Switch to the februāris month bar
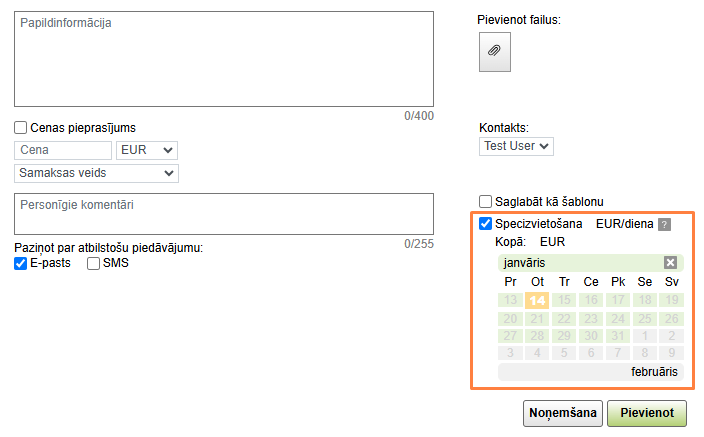 [x=590, y=372]
